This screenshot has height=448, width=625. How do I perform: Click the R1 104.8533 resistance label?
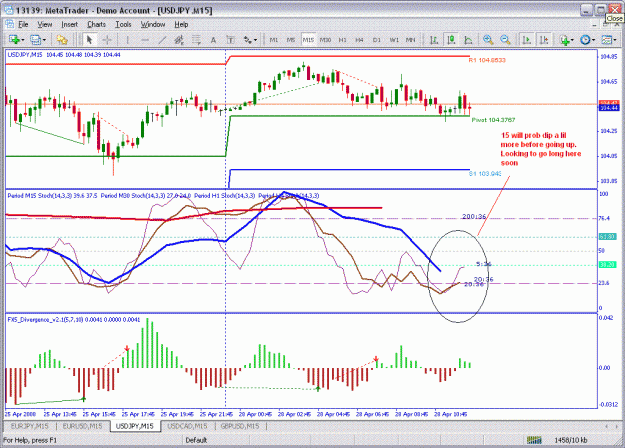coord(487,60)
